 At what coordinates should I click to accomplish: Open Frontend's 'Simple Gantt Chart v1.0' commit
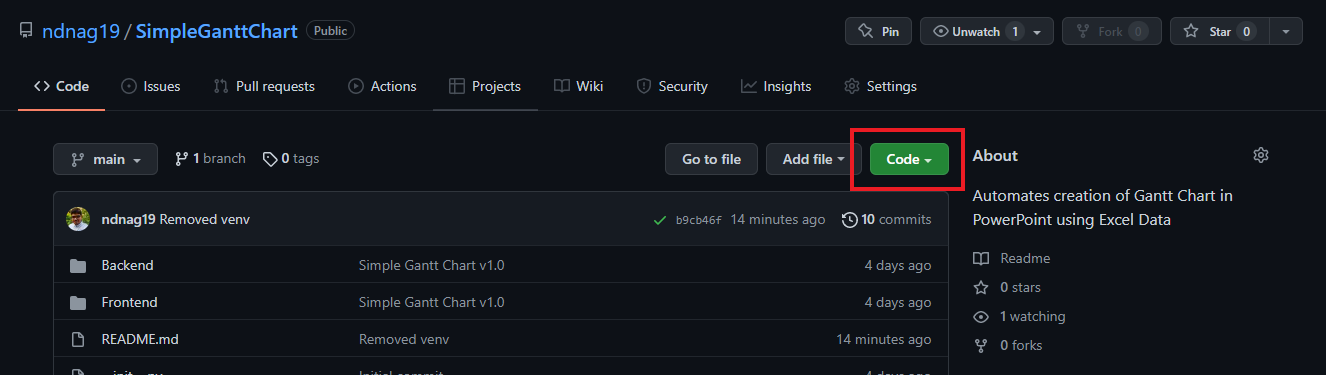[x=432, y=302]
